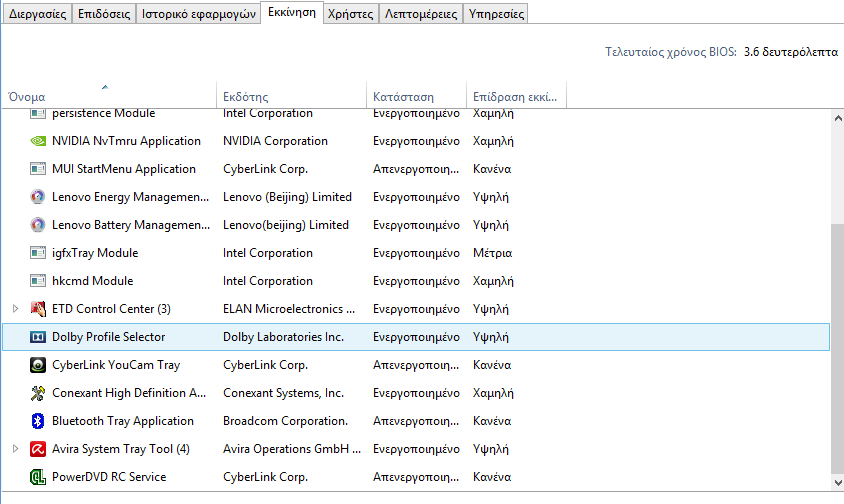Sort by the Όνομα column header
Image resolution: width=844 pixels, height=504 pixels.
[109, 96]
